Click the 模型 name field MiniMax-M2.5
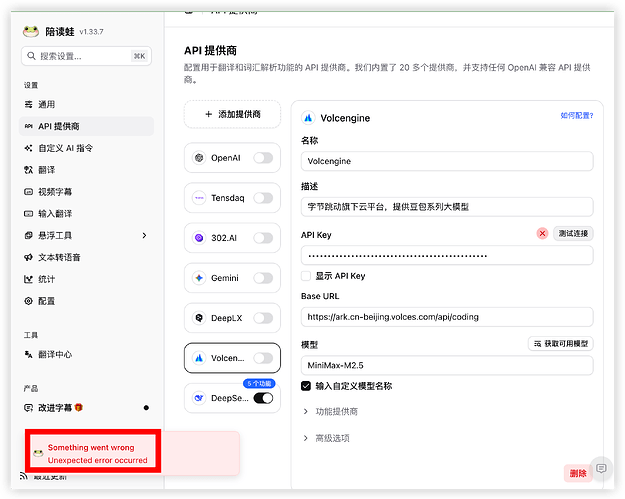The width and height of the screenshot is (625, 499). coord(447,365)
